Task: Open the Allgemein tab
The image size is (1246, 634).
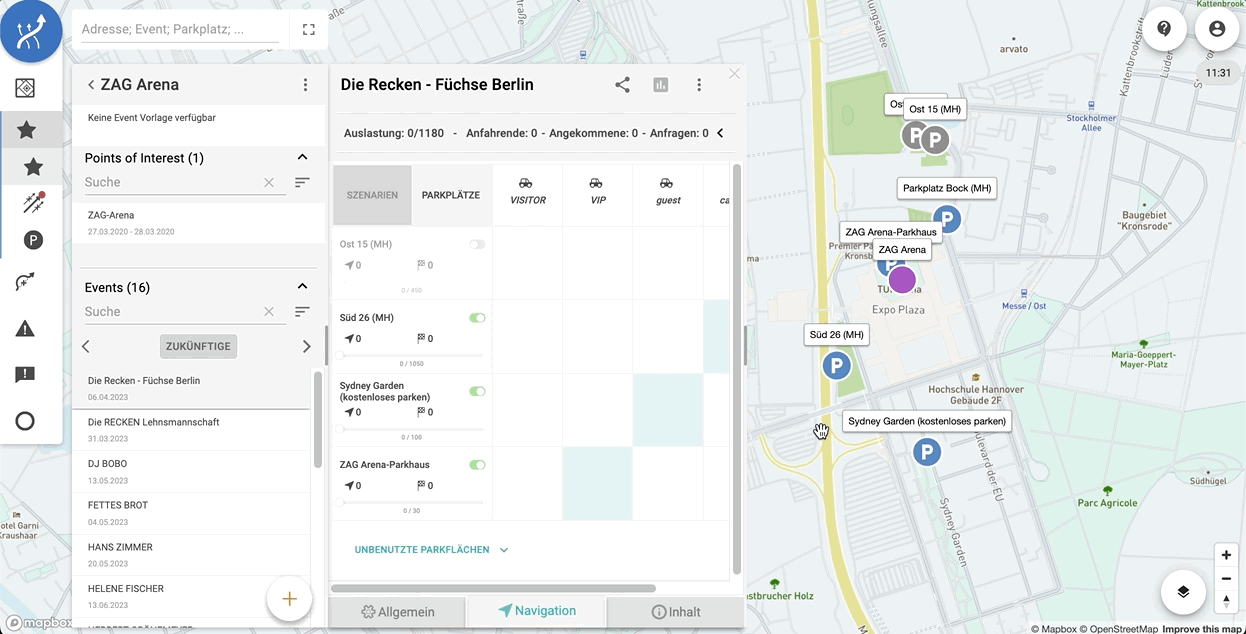Action: (398, 612)
